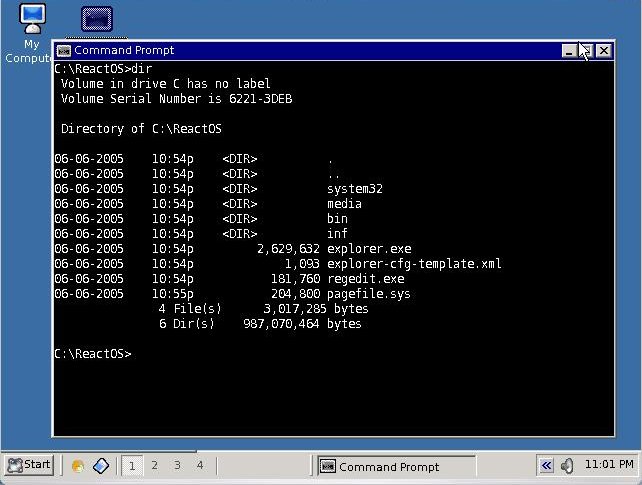
Task: Launch the orange quick launch icon
Action: (78, 466)
